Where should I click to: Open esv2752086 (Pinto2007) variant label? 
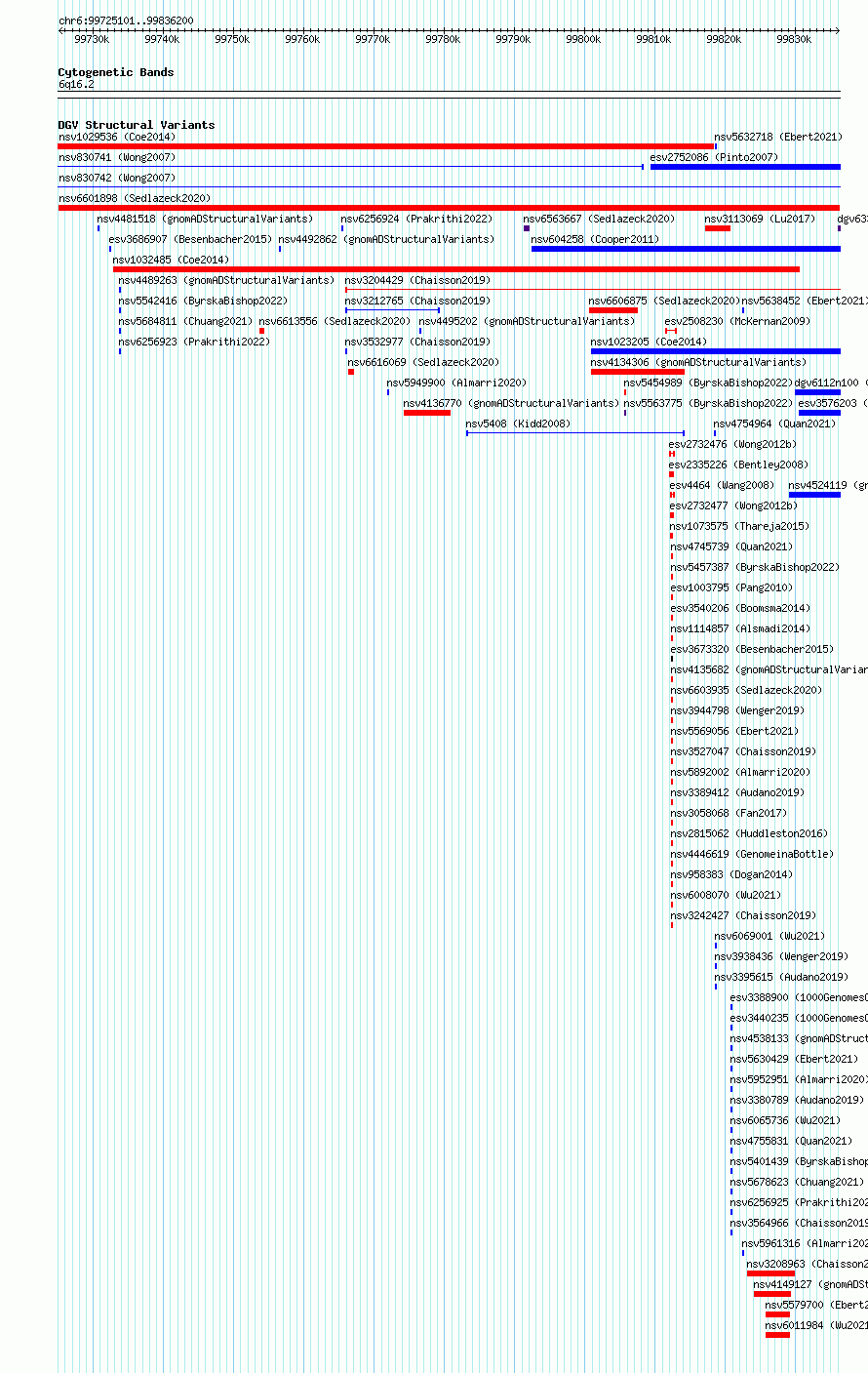[x=714, y=157]
